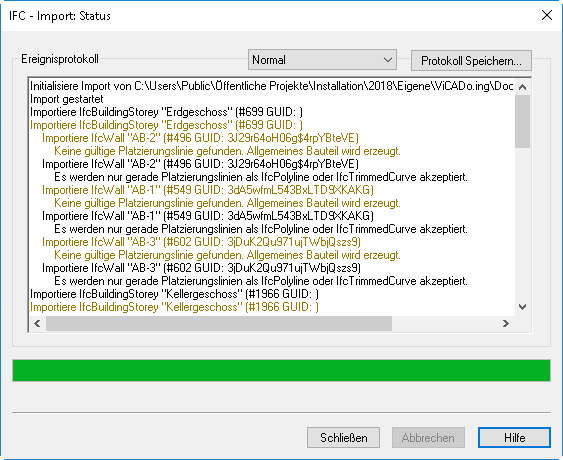Select the yellow IfcWall "AB-2" log entry
Screen dimensions: 563x460
coord(200,138)
